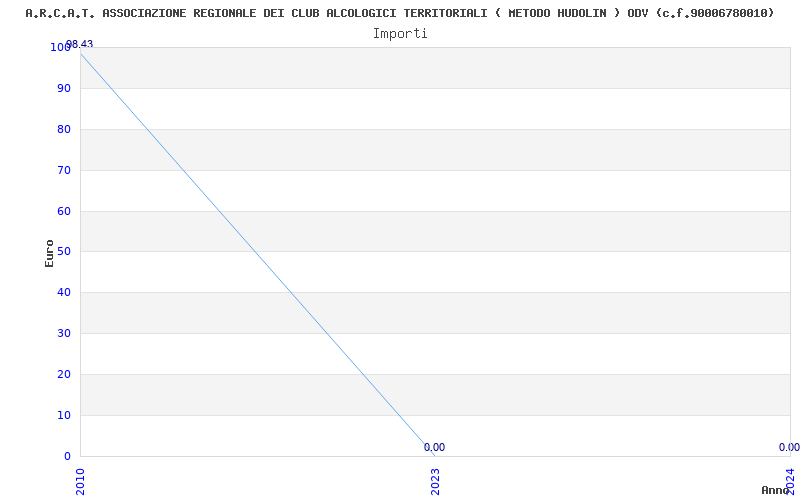The width and height of the screenshot is (800, 500).
Task: Click the y-axis value 60
Action: (x=64, y=211)
